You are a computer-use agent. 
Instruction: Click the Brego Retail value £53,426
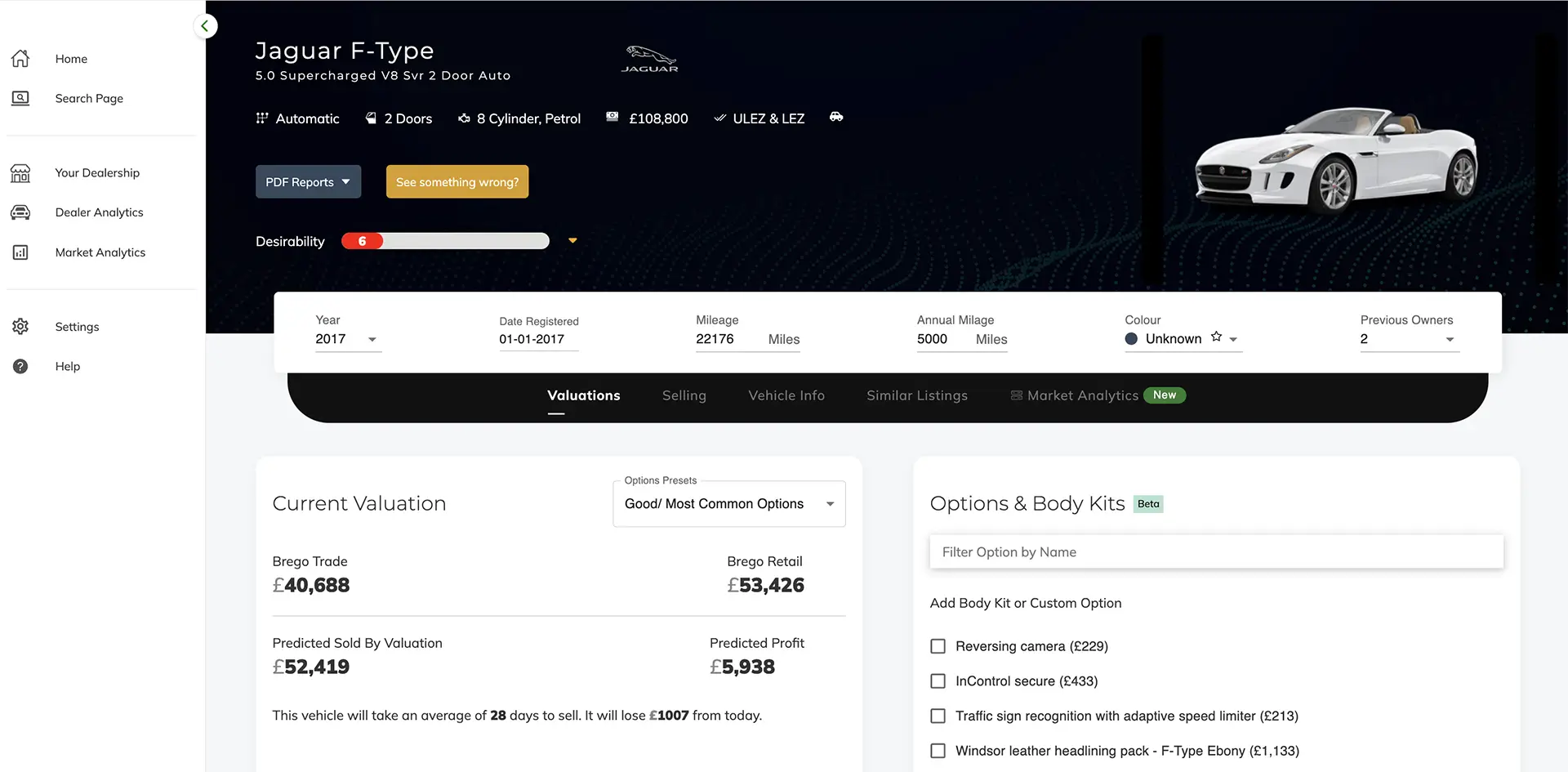765,586
